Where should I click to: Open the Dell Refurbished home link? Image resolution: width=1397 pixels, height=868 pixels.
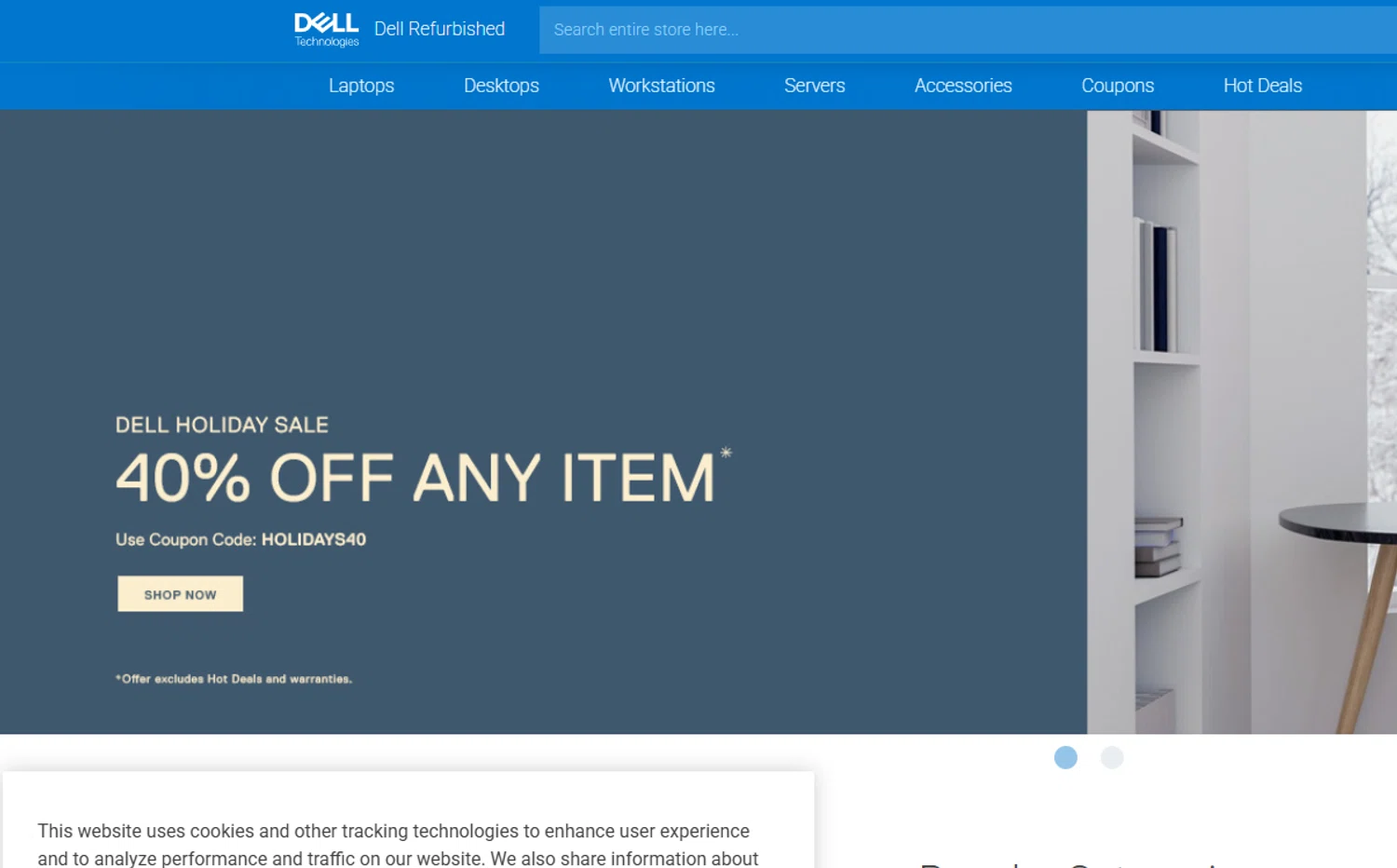(x=439, y=29)
